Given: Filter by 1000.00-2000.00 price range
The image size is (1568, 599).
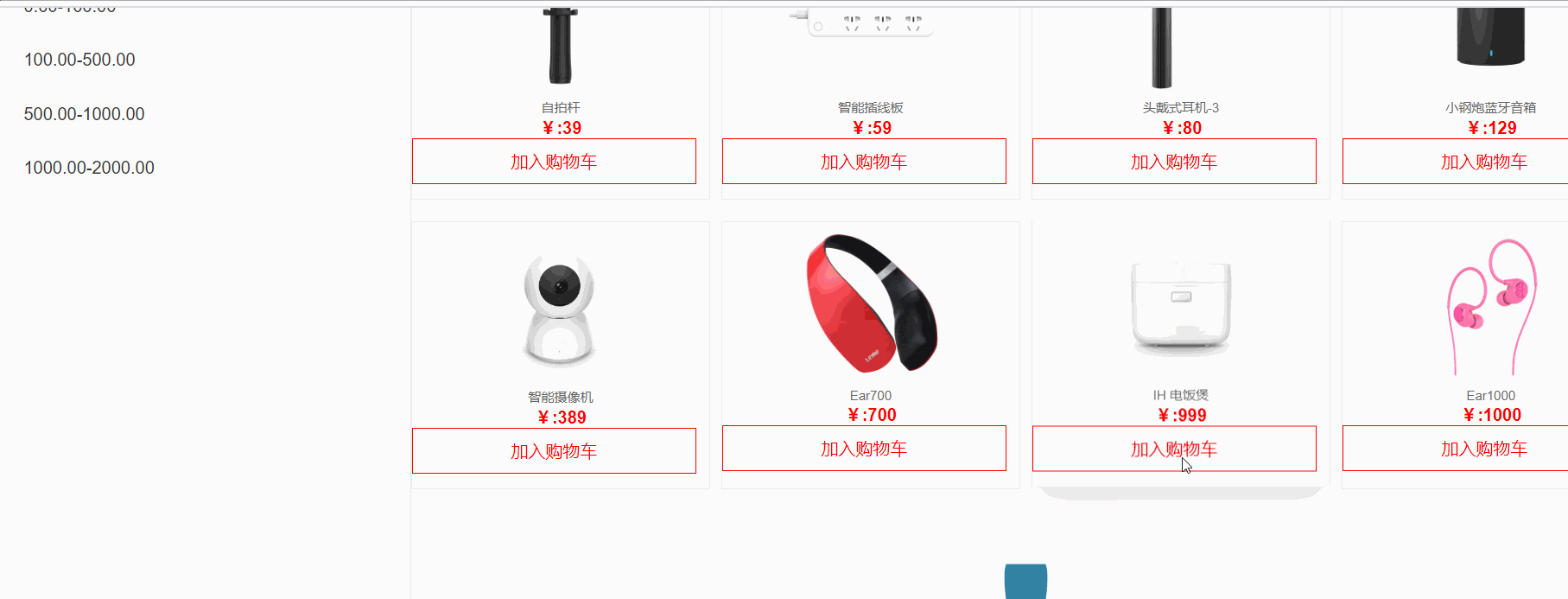Looking at the screenshot, I should click(x=89, y=168).
